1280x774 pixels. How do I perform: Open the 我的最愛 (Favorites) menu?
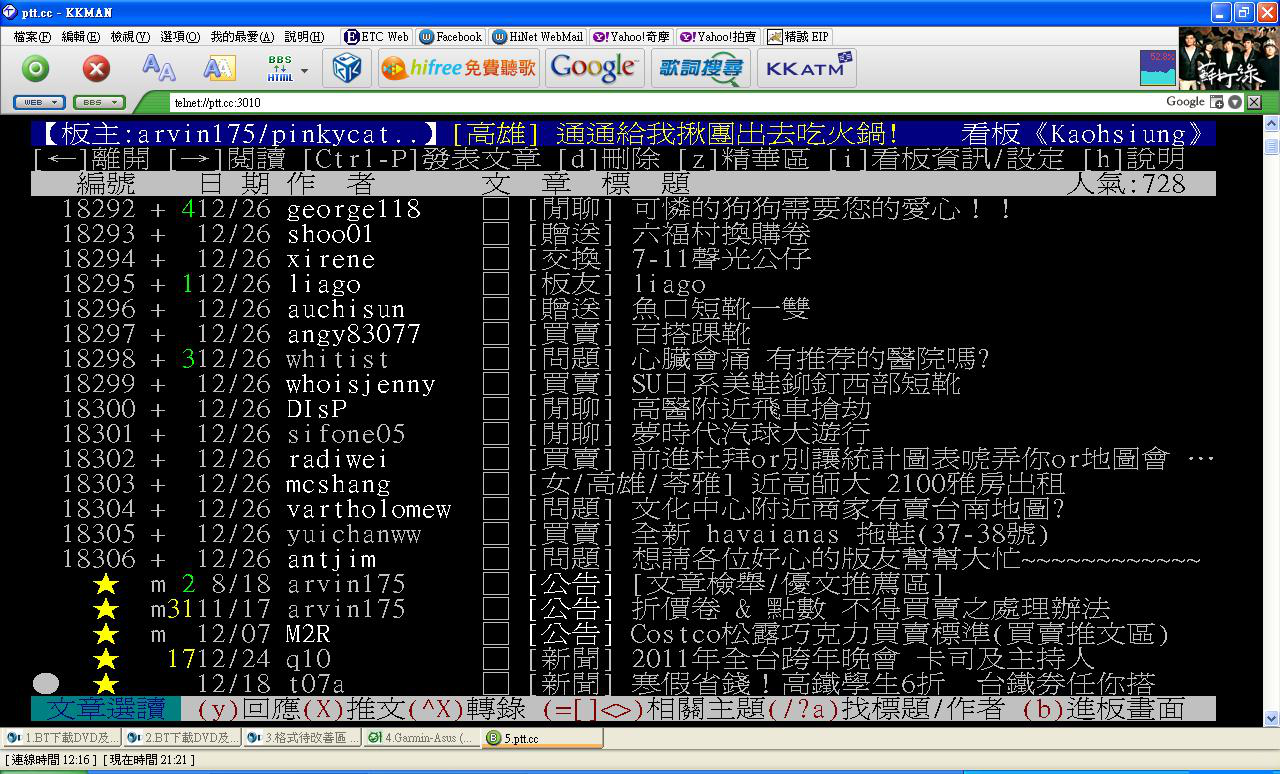coord(242,37)
